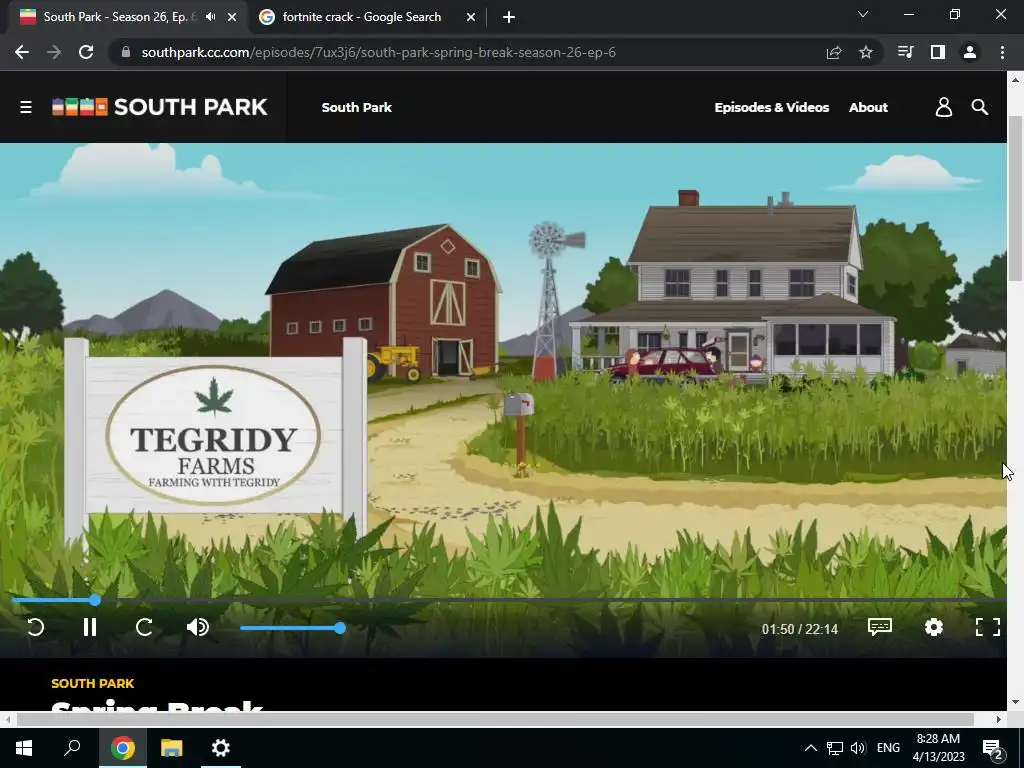
Task: Open the network status tray icon
Action: (835, 748)
